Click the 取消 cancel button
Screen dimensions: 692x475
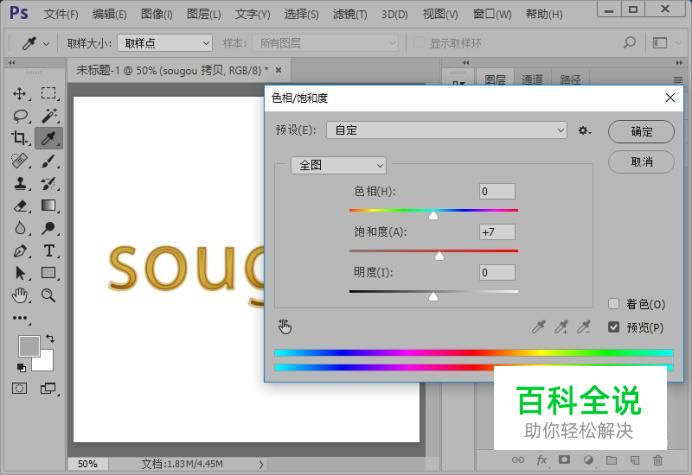641,162
